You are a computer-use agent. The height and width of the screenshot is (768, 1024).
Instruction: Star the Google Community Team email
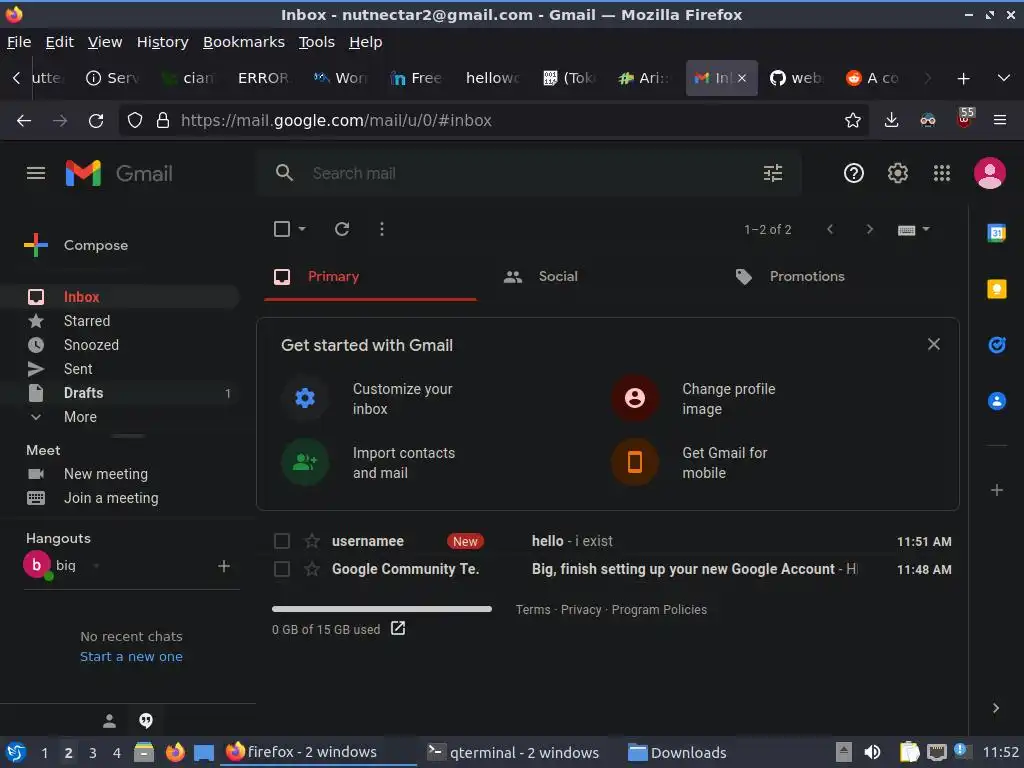click(312, 569)
